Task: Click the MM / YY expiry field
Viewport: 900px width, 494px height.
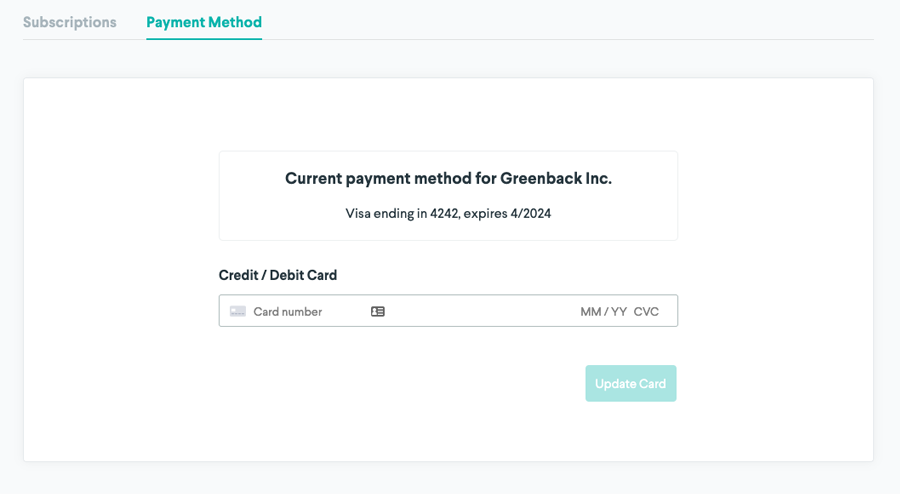Action: 603,312
